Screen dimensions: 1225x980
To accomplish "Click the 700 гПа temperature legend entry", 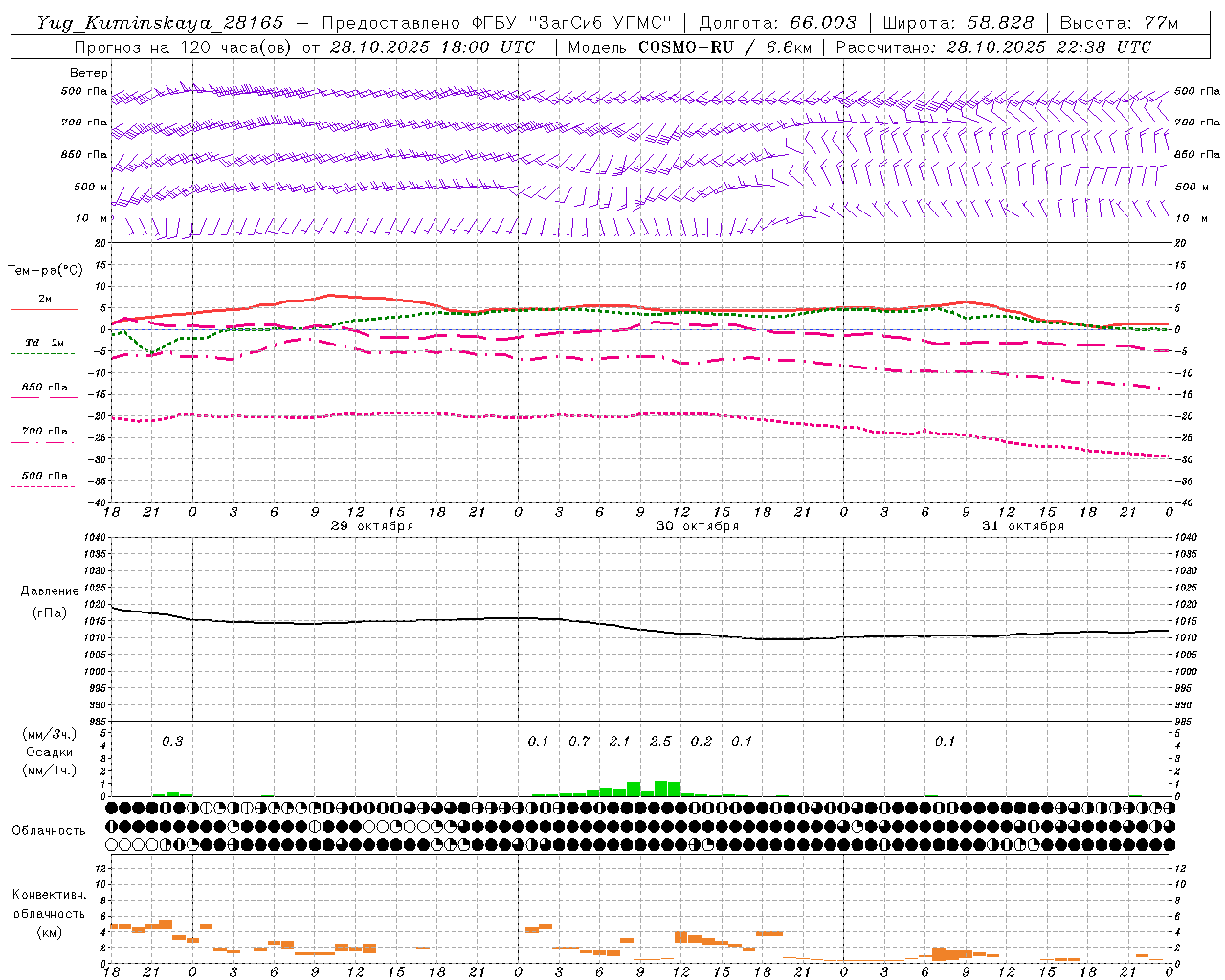I will pos(44,432).
